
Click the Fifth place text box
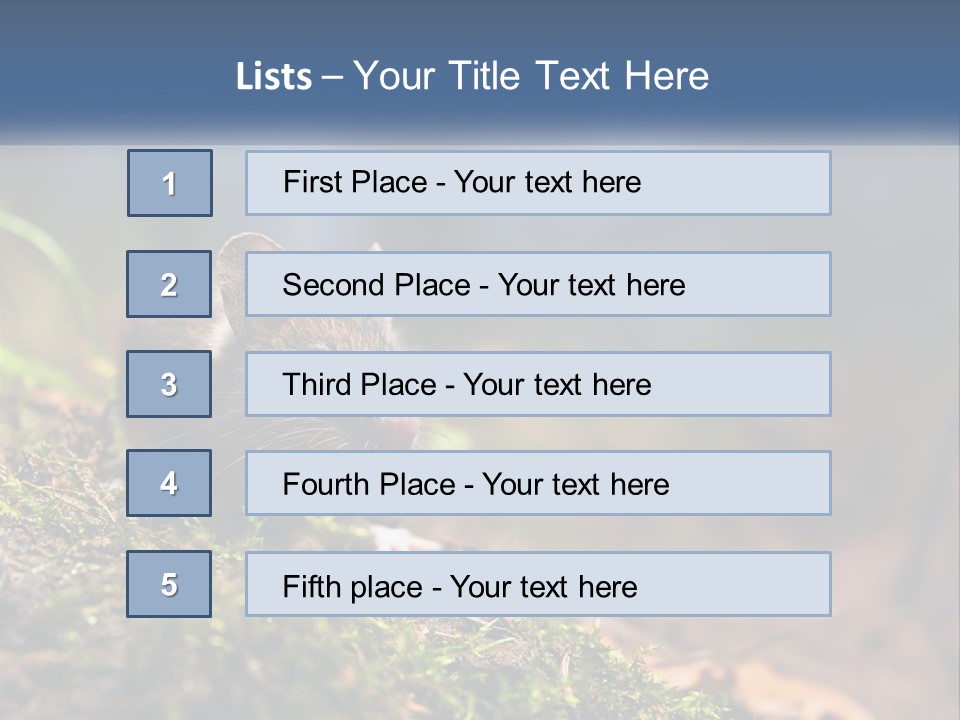pos(538,584)
